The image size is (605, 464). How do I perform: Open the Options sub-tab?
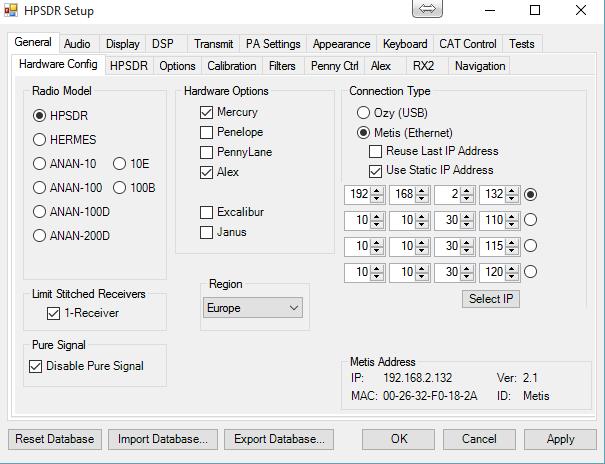tap(177, 66)
